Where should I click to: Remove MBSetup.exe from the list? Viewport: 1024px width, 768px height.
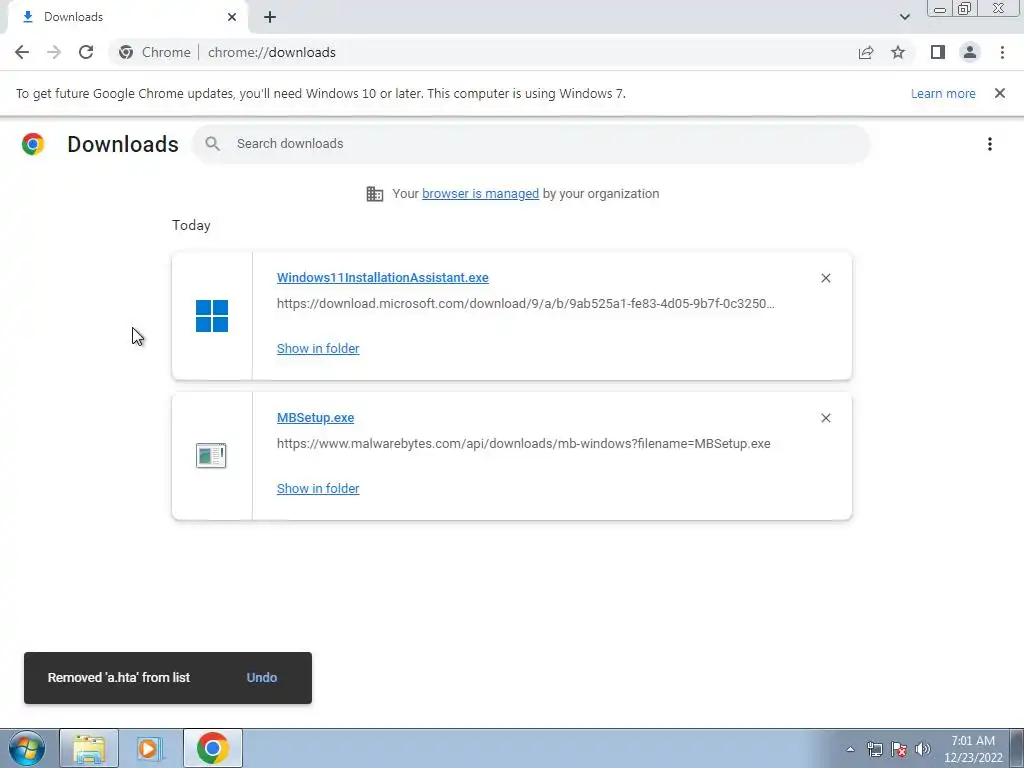point(825,418)
